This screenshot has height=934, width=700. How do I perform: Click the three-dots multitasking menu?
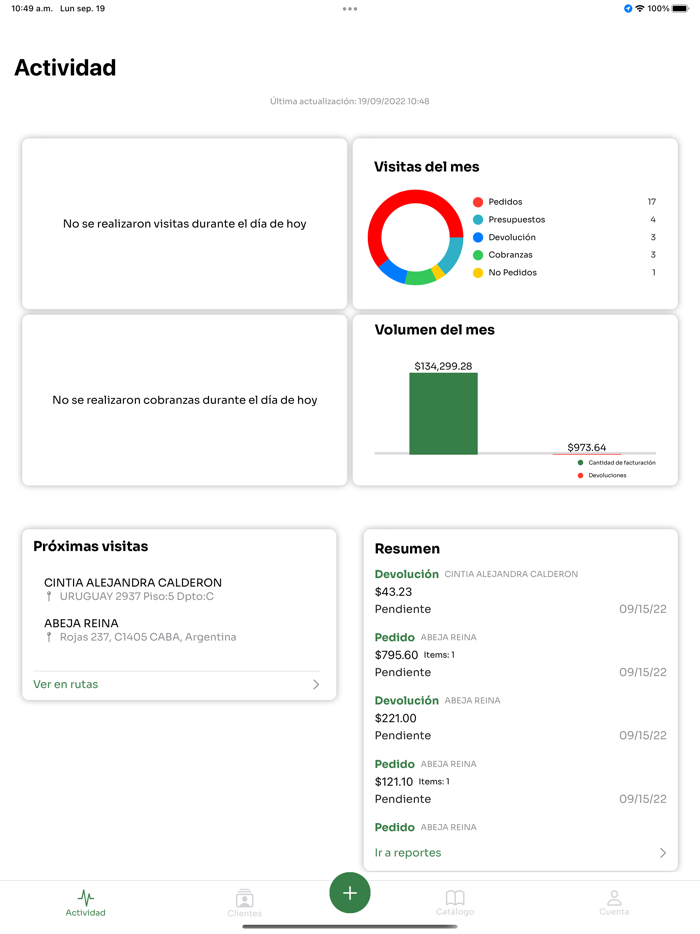[350, 9]
